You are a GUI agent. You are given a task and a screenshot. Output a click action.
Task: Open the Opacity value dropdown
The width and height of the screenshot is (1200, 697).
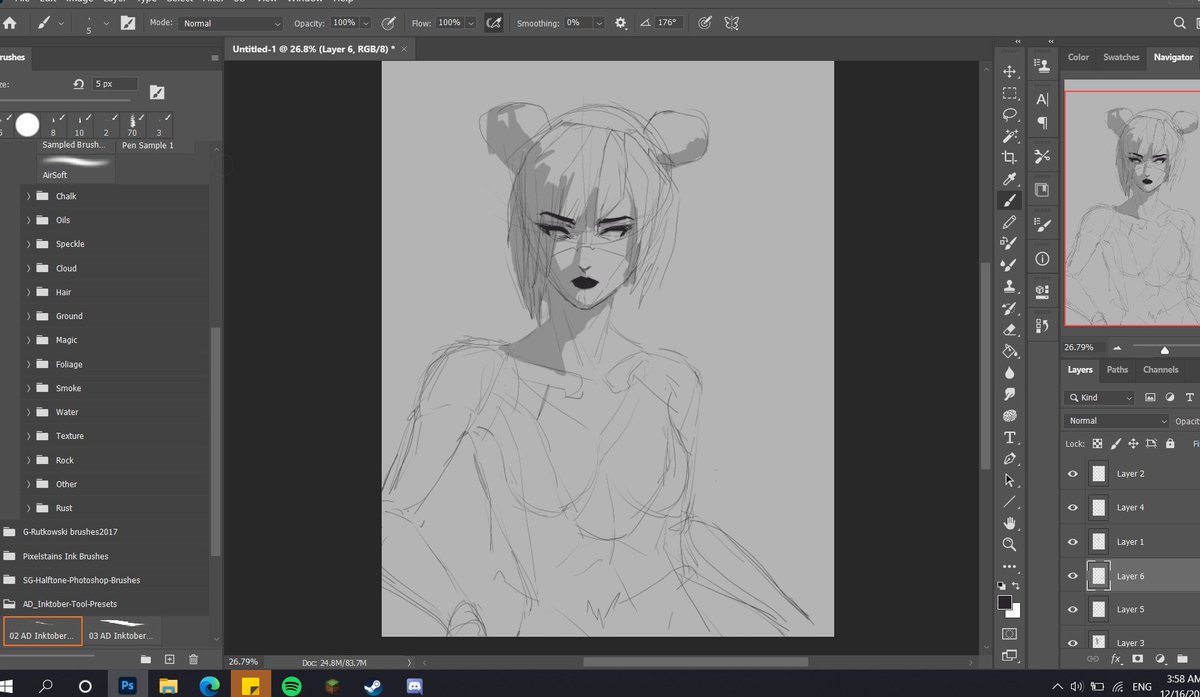(364, 22)
